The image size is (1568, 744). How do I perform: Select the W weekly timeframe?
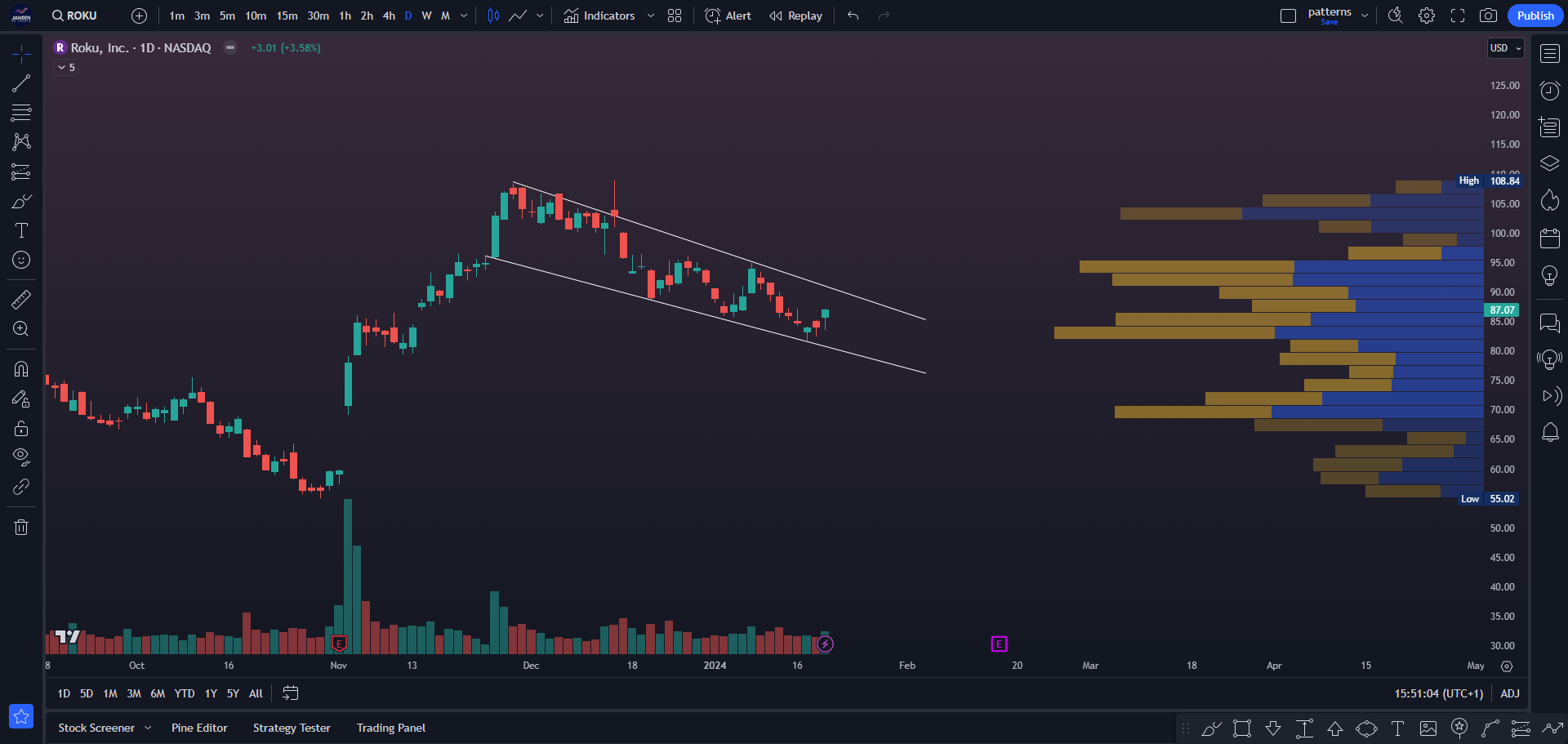(426, 16)
